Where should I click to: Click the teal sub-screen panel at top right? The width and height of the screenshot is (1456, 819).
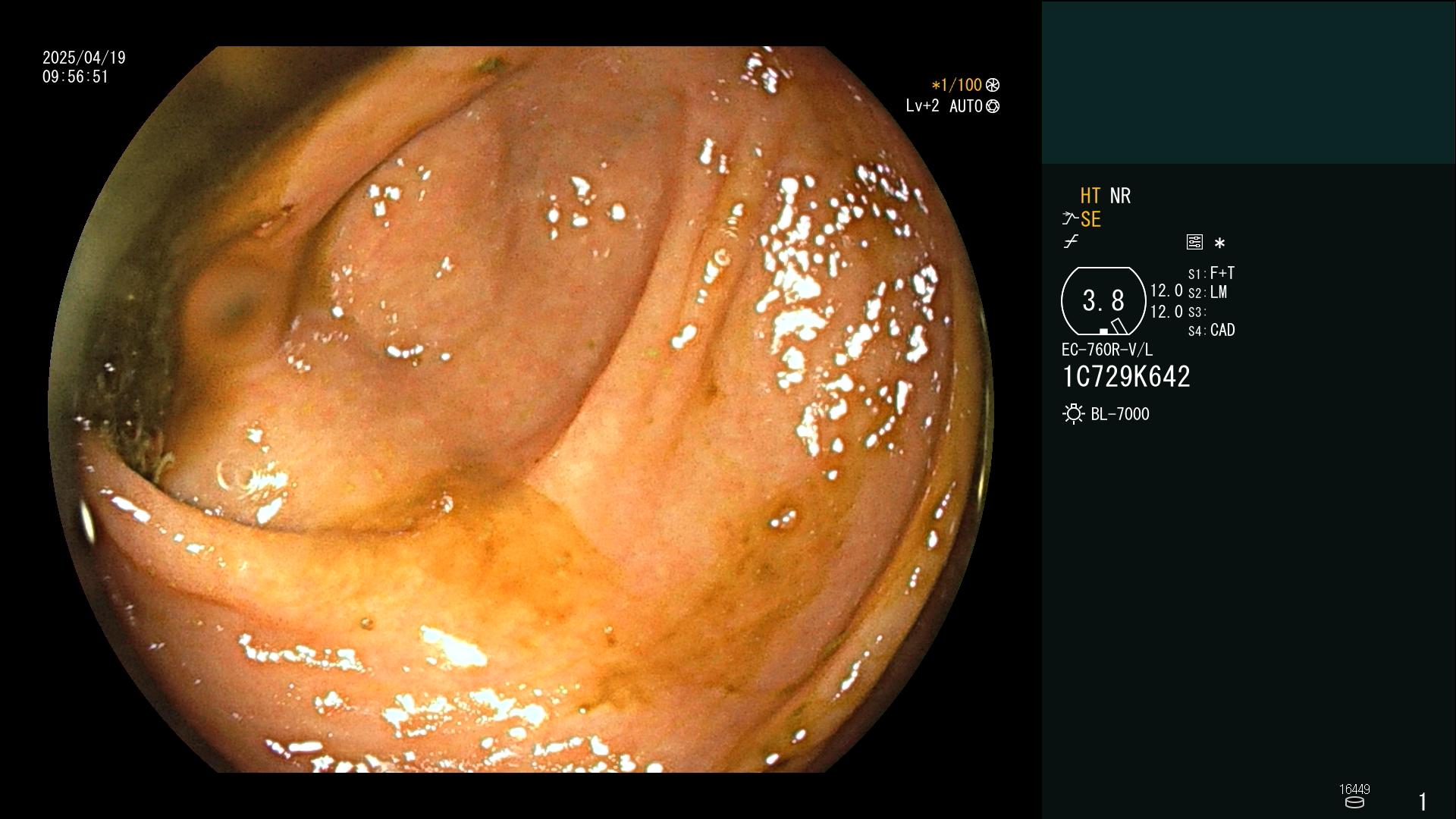(x=1248, y=82)
